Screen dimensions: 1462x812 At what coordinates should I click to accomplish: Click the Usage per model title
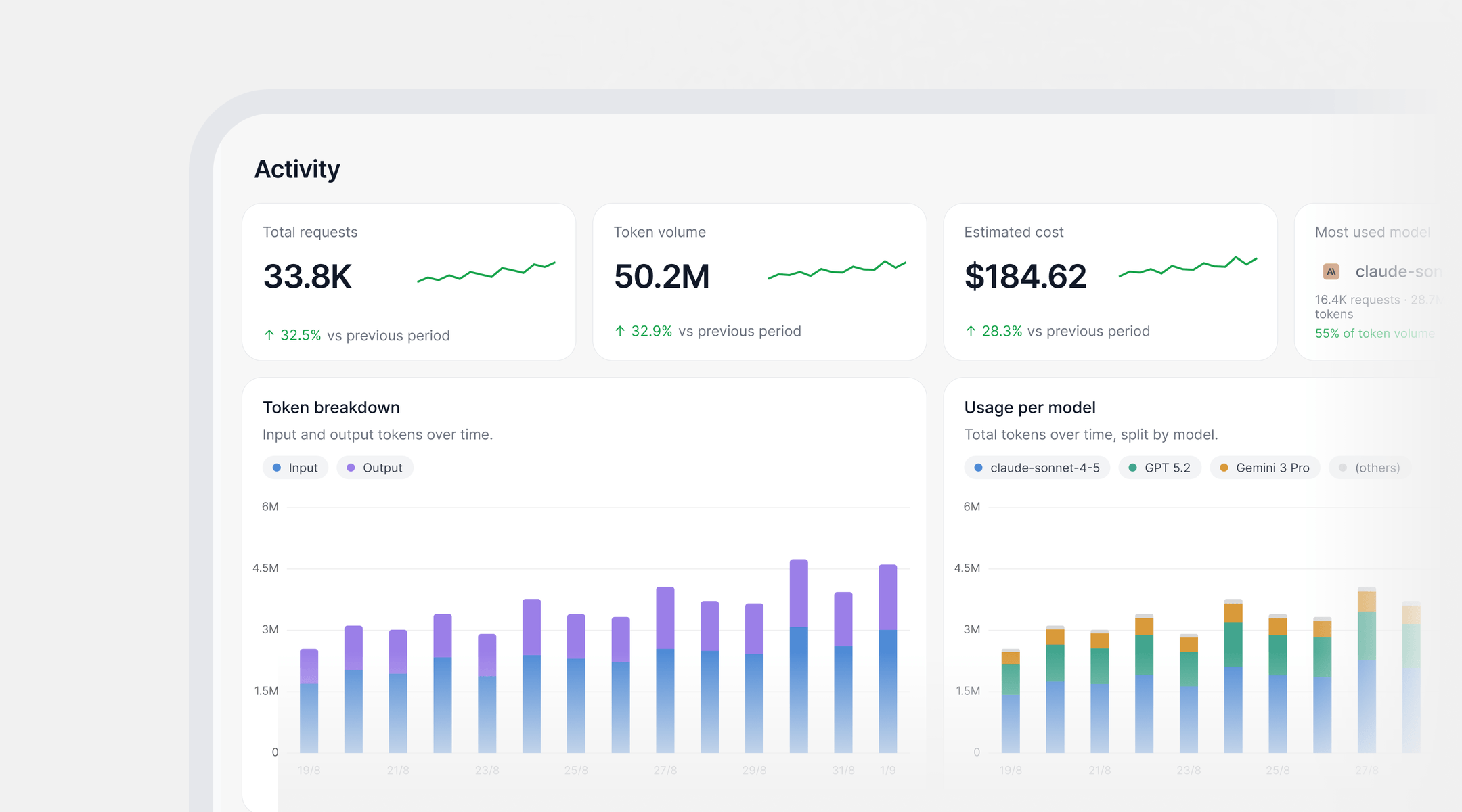[1029, 407]
